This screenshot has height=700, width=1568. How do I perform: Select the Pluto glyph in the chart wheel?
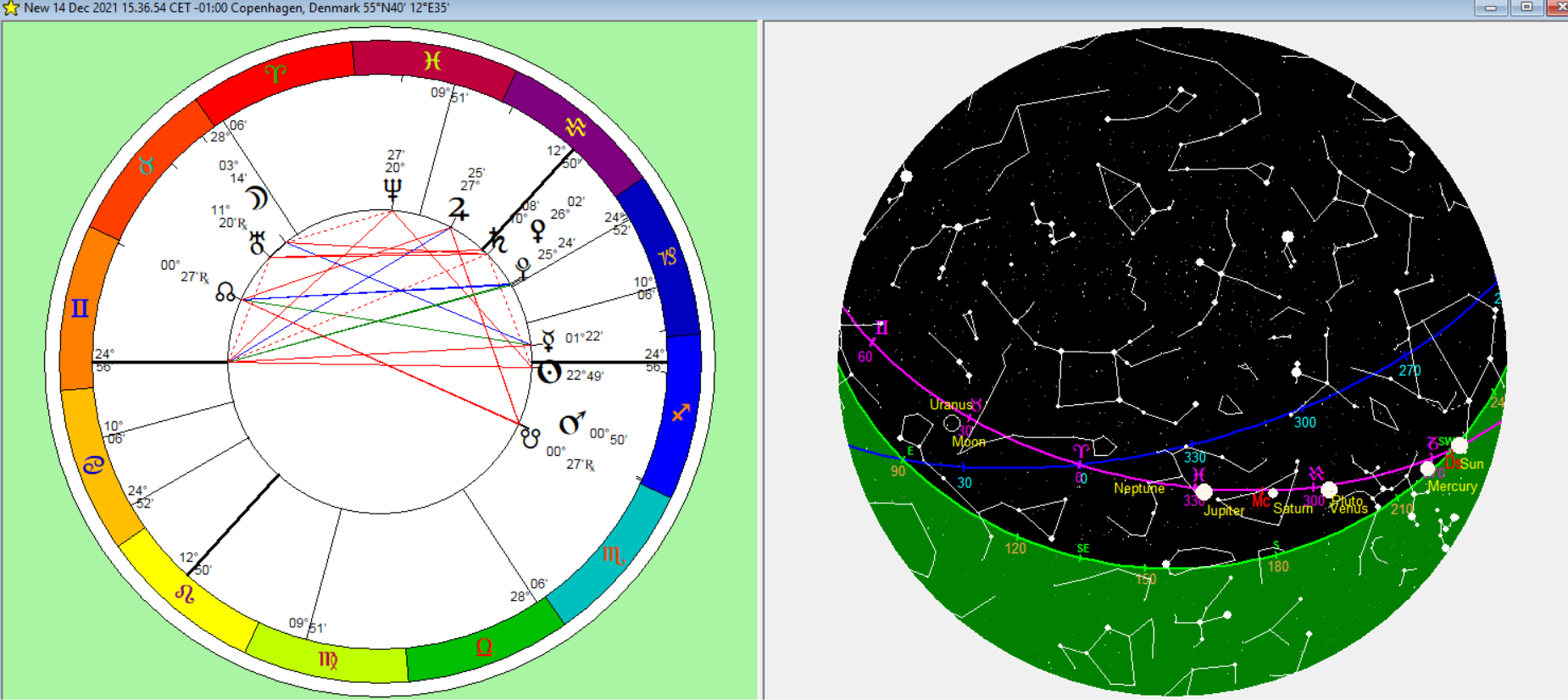pyautogui.click(x=523, y=269)
